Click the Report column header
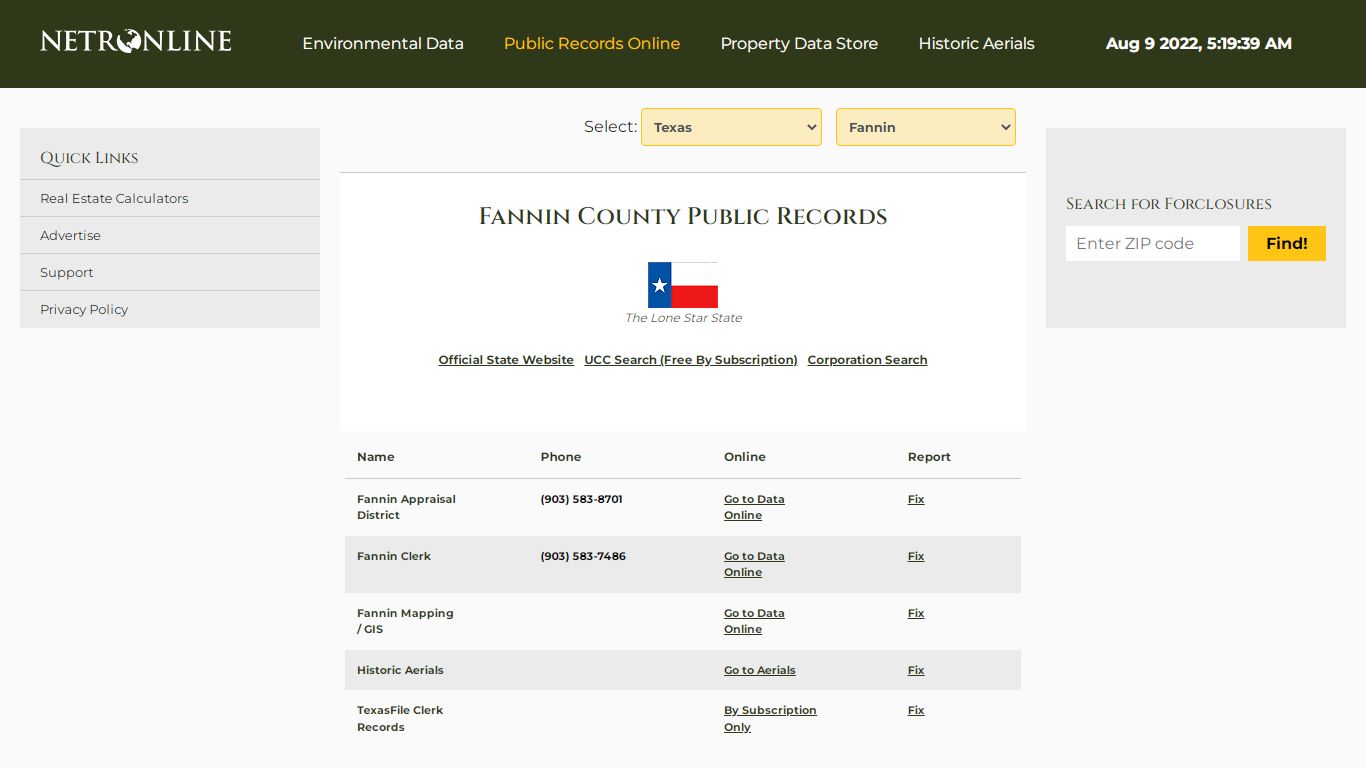 pyautogui.click(x=929, y=457)
